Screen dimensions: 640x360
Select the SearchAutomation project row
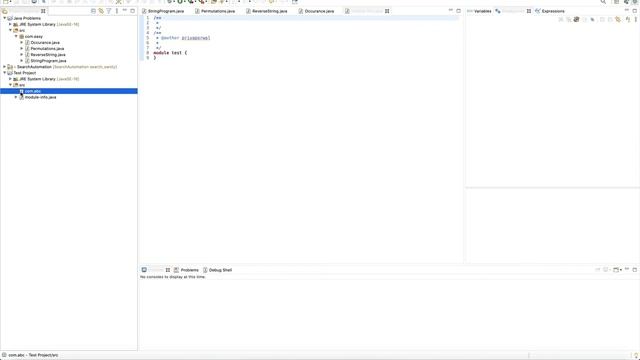click(x=69, y=67)
